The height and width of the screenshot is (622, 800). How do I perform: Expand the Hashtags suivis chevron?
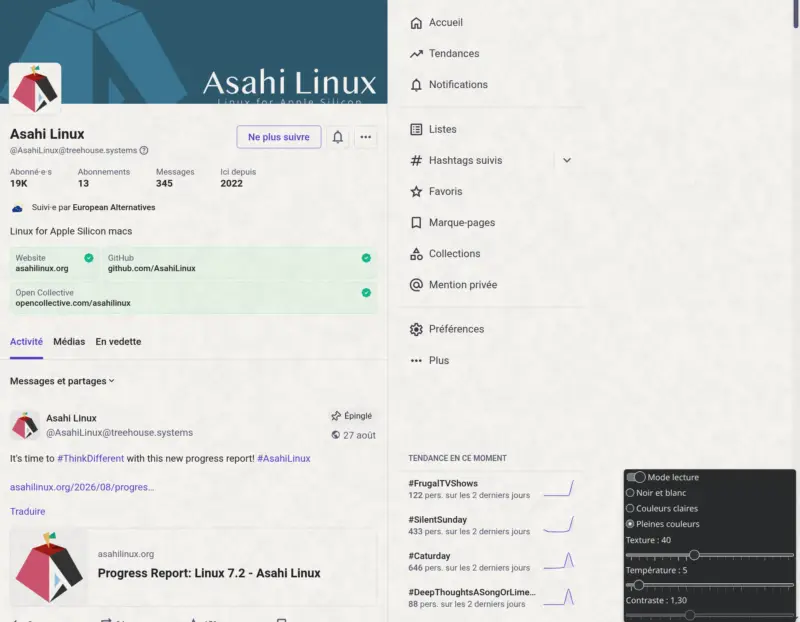point(567,160)
